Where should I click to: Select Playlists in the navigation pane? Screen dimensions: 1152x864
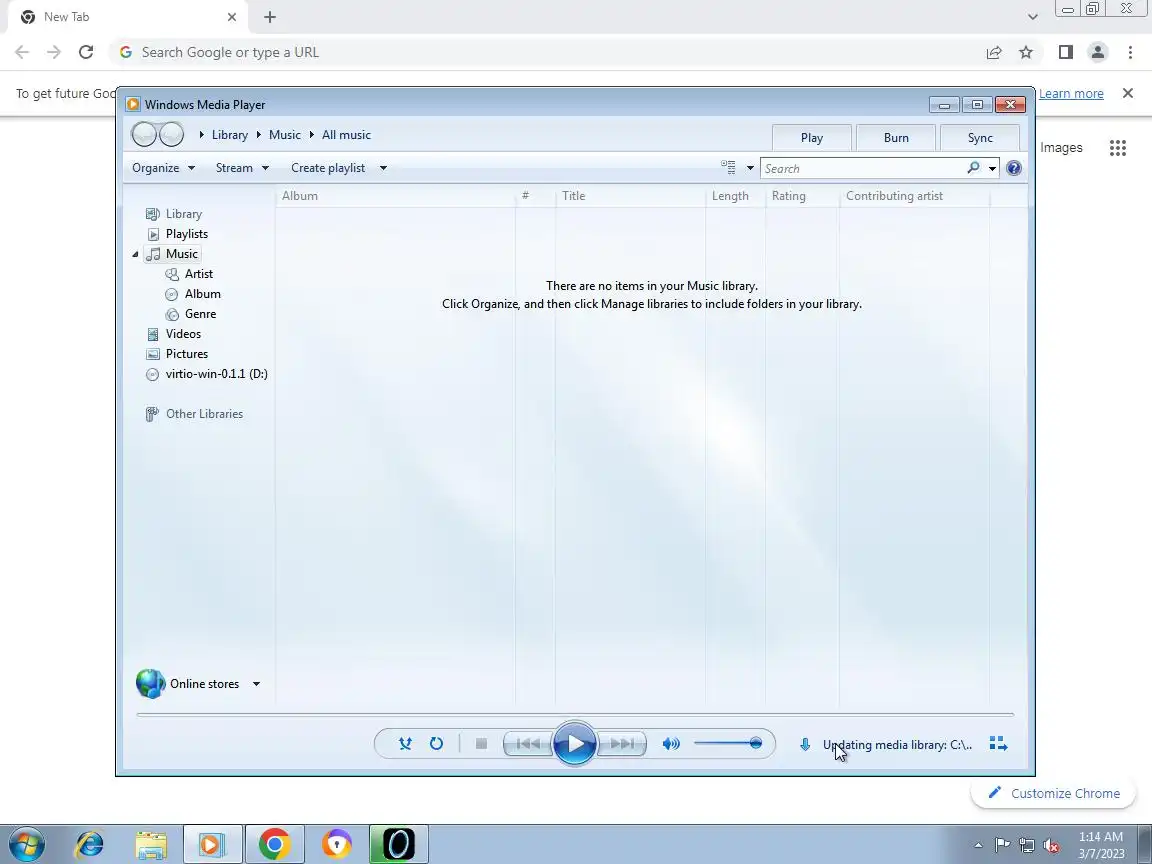pyautogui.click(x=187, y=234)
